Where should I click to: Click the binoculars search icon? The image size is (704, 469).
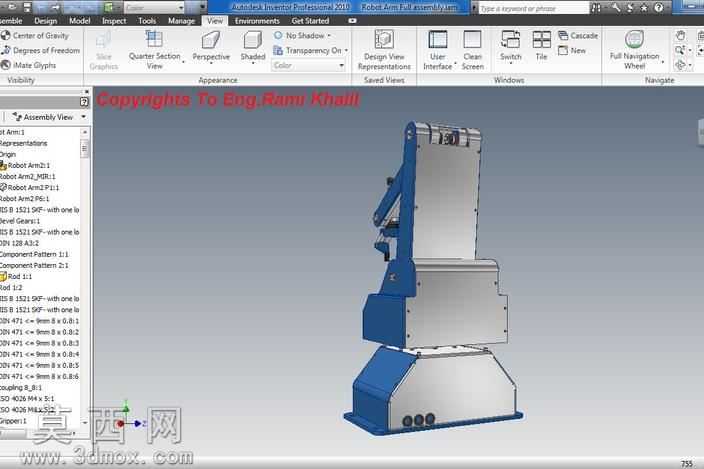pyautogui.click(x=596, y=8)
